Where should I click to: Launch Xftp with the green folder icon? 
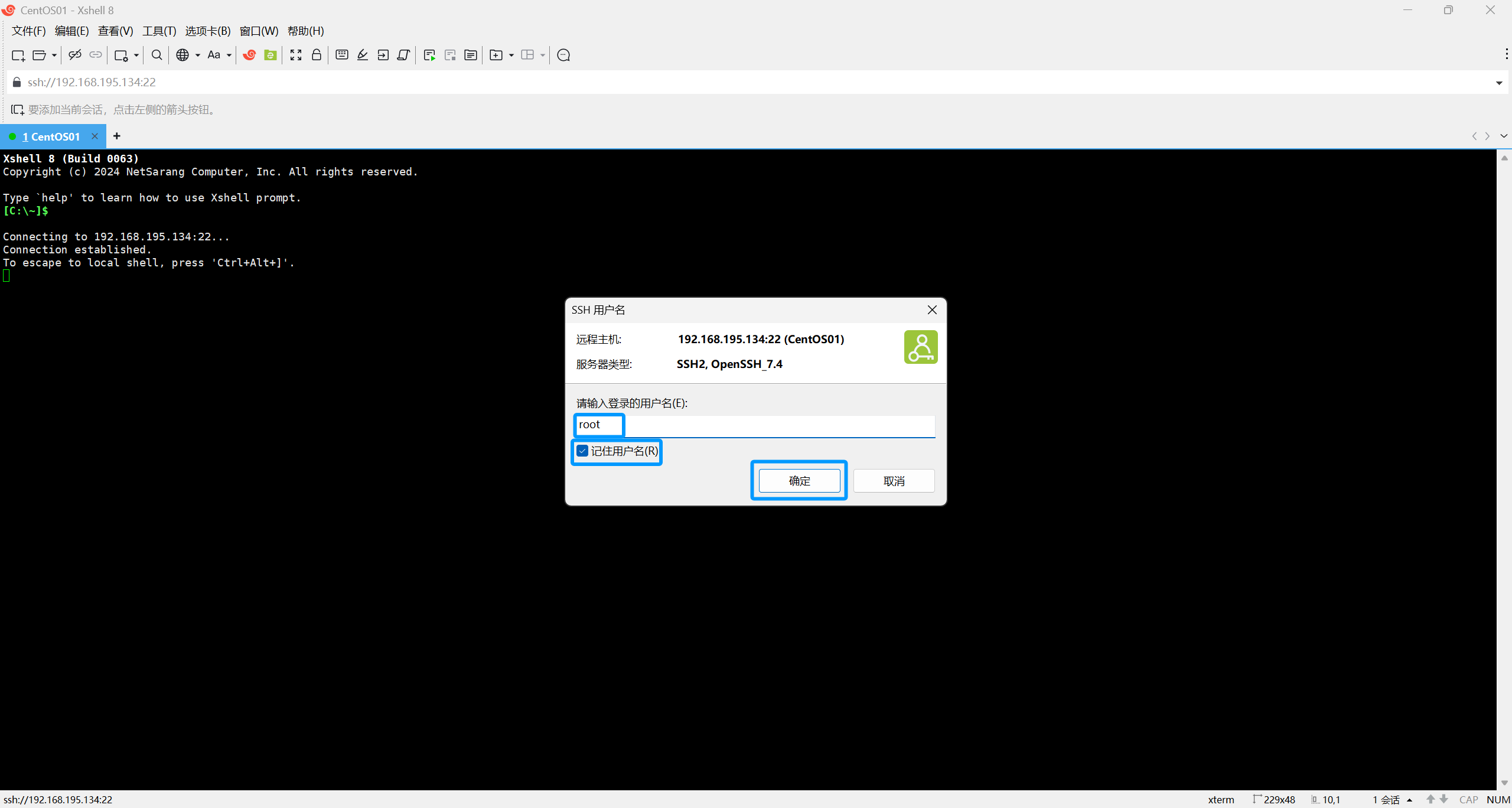(271, 55)
